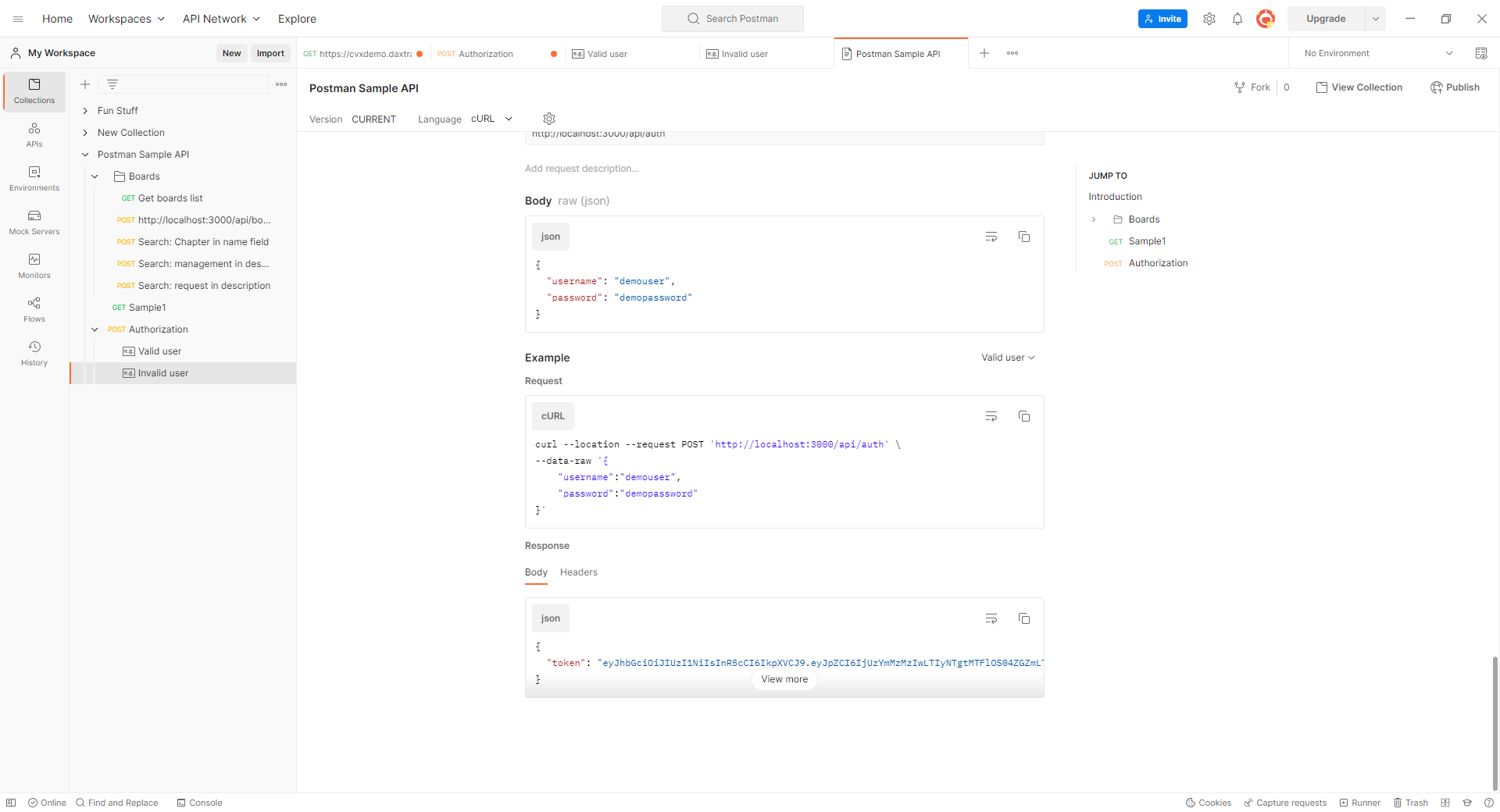Open the Collections sidebar panel

click(34, 91)
